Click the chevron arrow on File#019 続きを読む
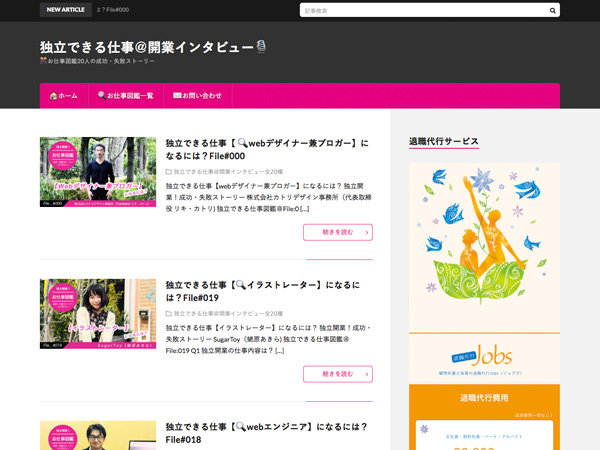The image size is (600, 450). click(367, 374)
